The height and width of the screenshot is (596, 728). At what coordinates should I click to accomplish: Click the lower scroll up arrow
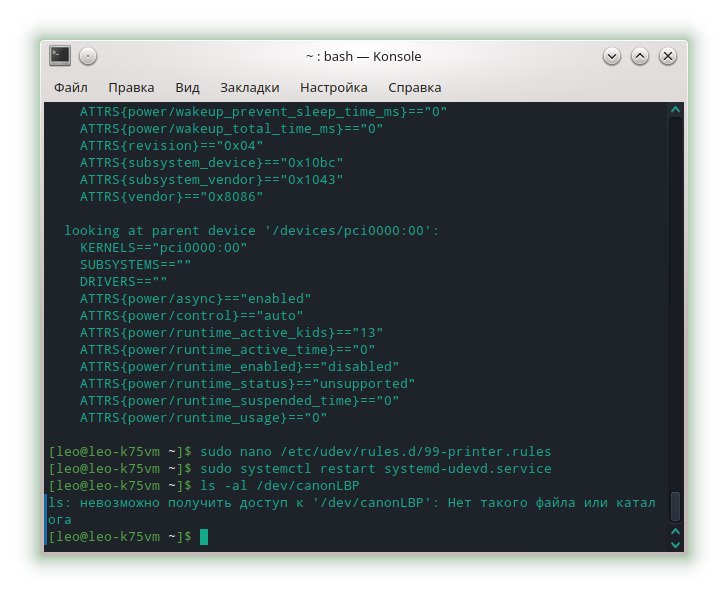[676, 531]
